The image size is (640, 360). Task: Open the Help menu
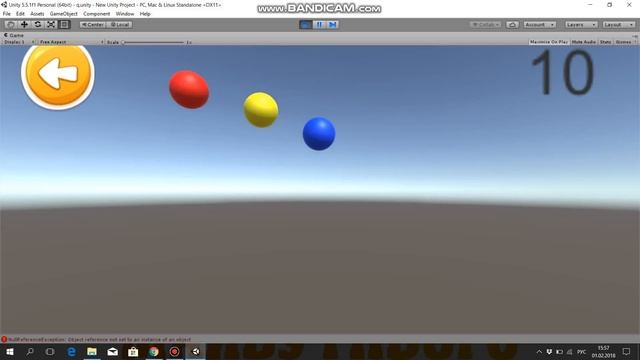coord(145,14)
